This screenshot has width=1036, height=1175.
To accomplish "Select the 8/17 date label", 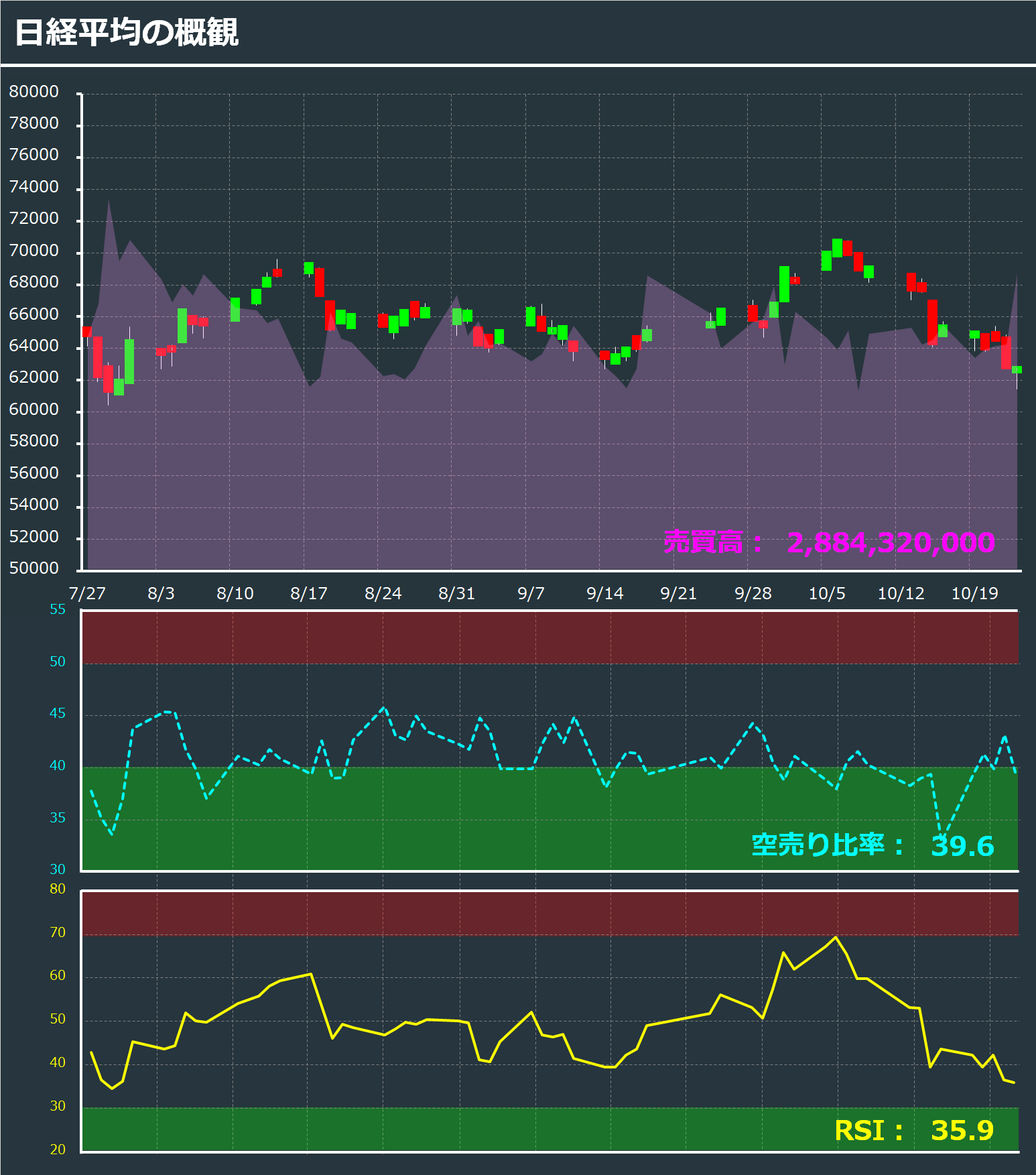I will 309,593.
